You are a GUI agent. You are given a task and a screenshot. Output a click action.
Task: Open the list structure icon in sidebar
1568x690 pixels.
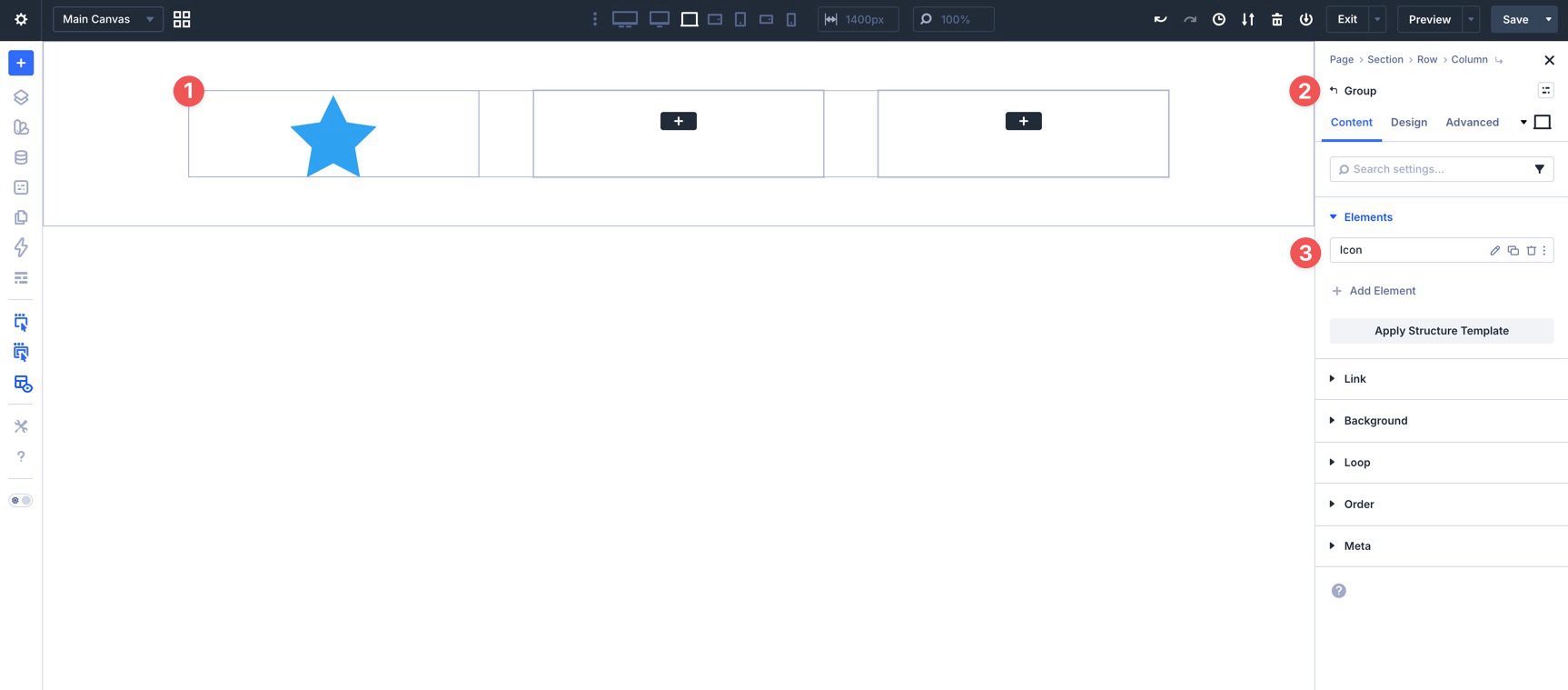click(21, 277)
